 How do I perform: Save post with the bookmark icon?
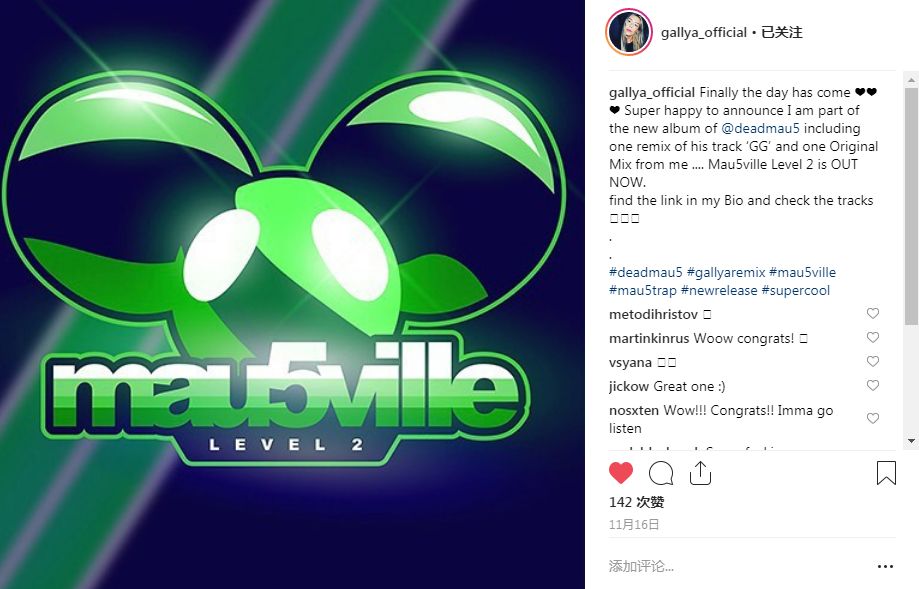(x=886, y=473)
